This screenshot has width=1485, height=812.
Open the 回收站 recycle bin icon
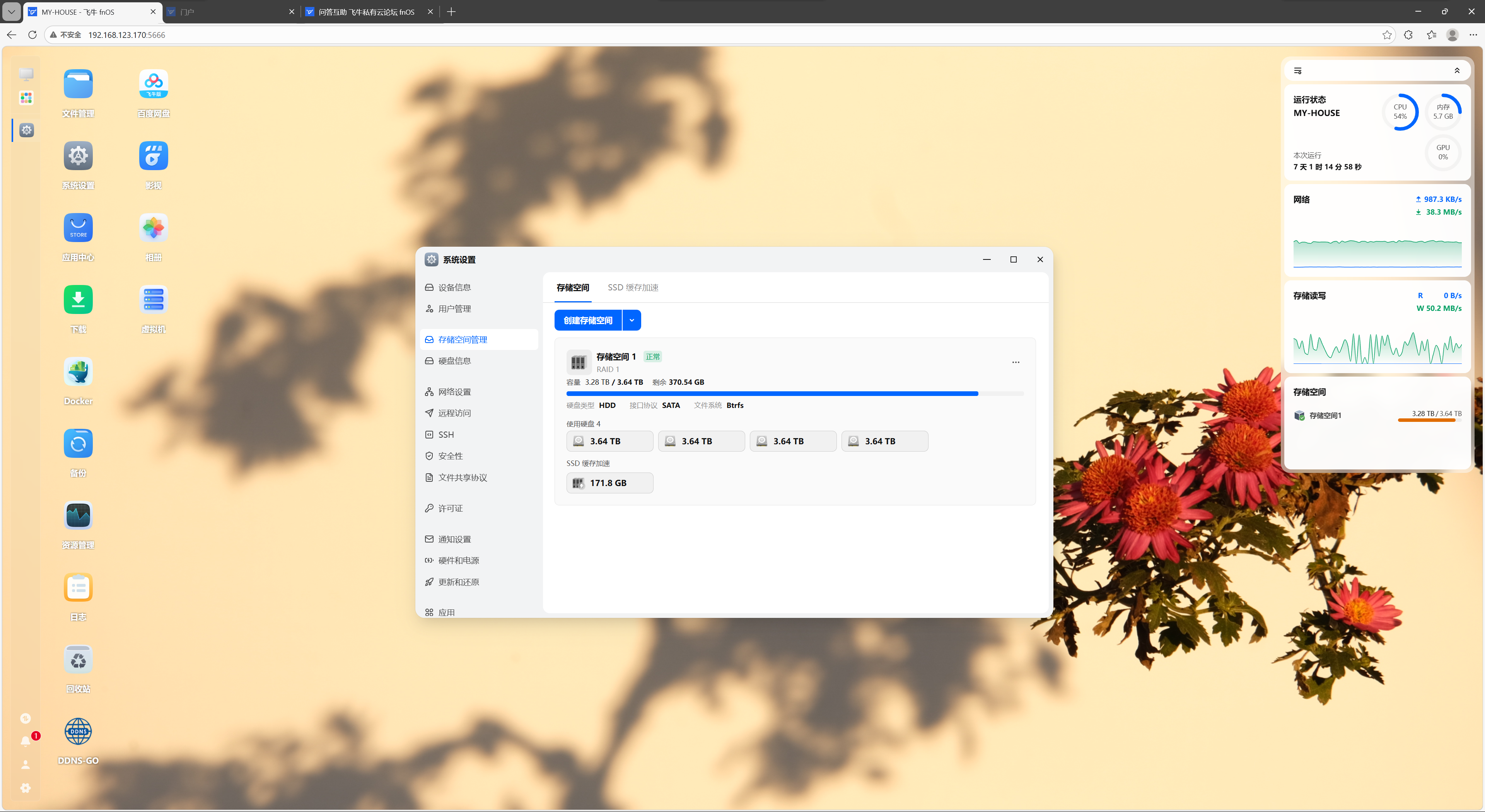78,659
